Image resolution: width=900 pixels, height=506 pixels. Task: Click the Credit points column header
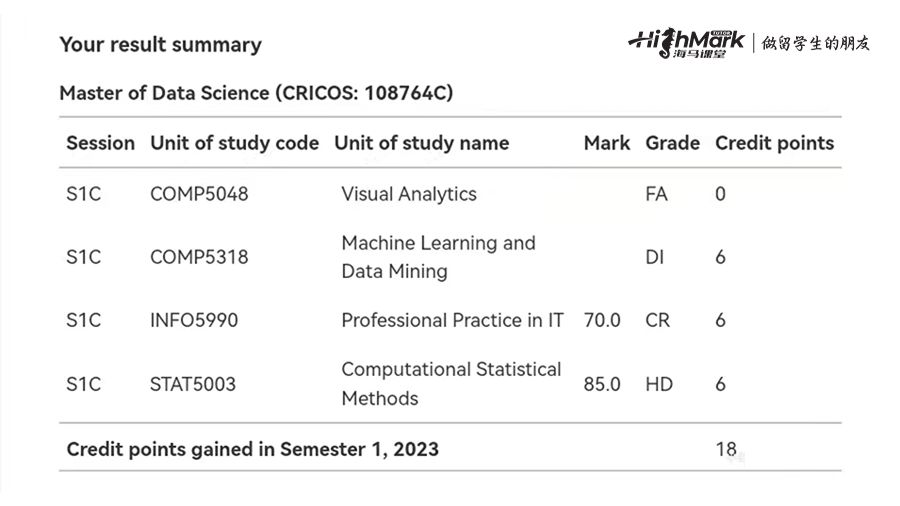(774, 143)
